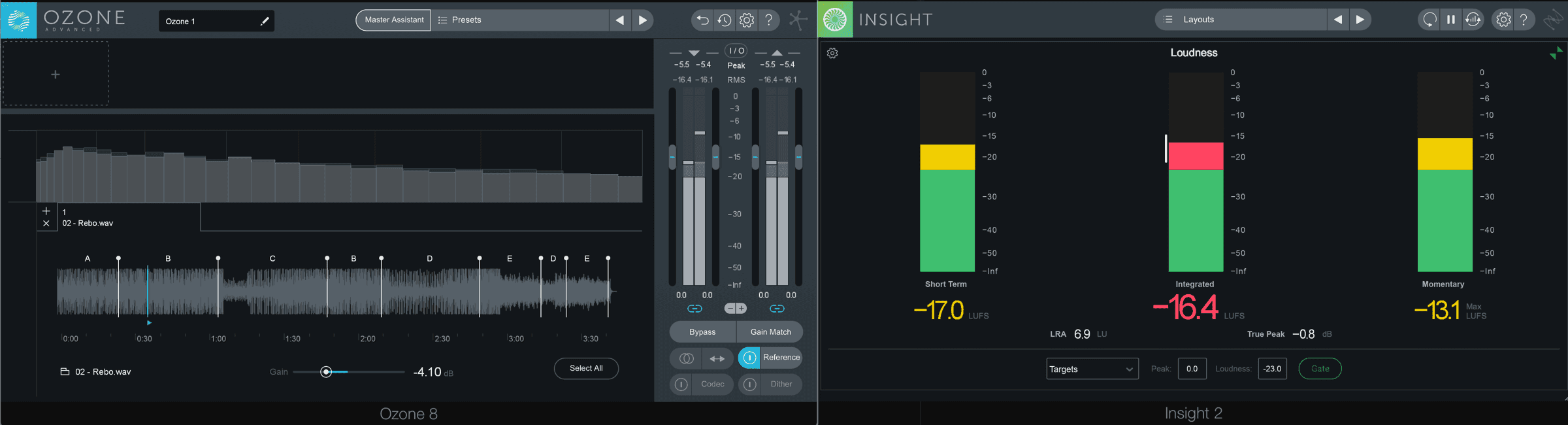Add reference track with plus icon
The width and height of the screenshot is (1568, 425).
[46, 211]
